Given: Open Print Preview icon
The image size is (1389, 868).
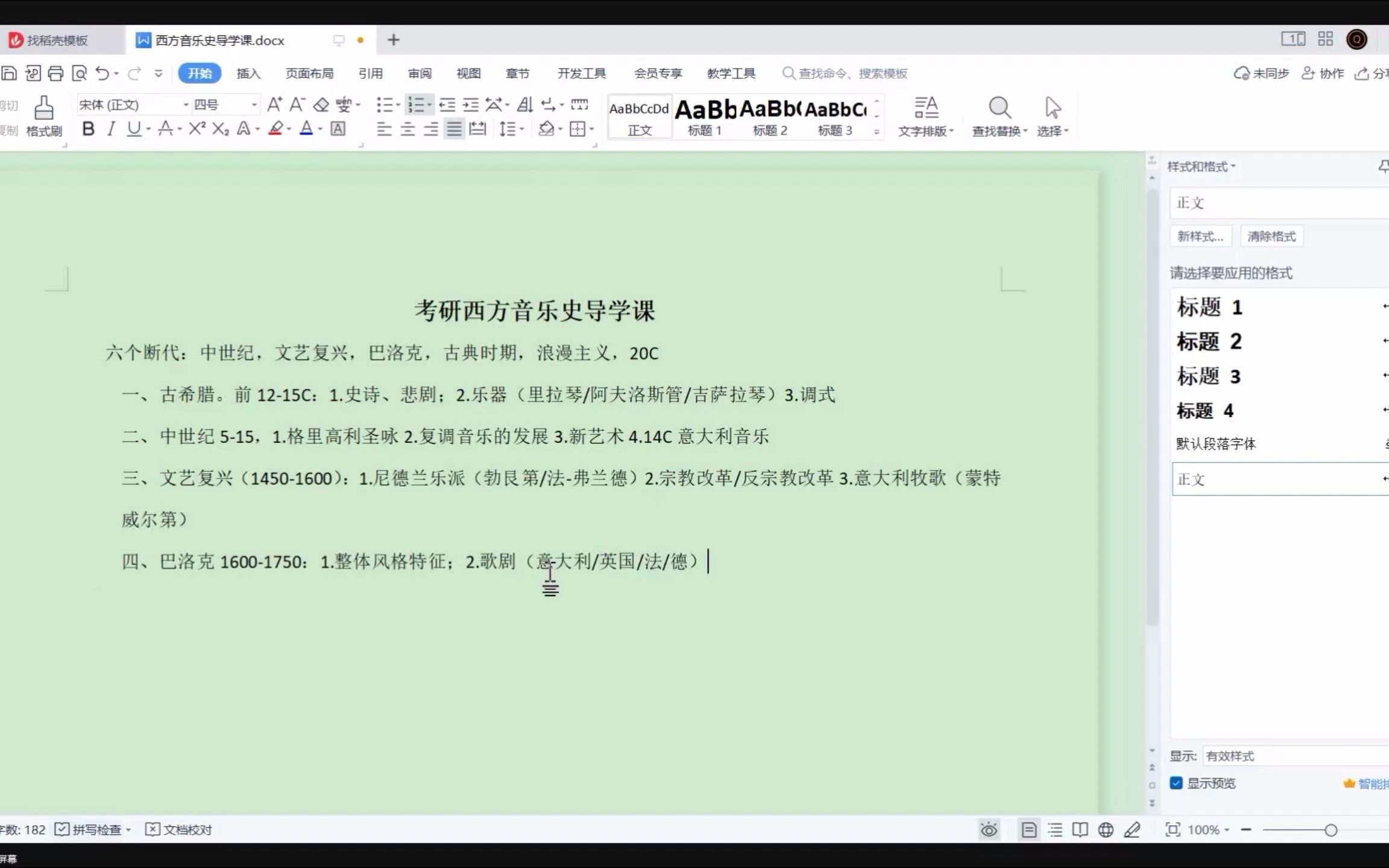Looking at the screenshot, I should [x=79, y=73].
